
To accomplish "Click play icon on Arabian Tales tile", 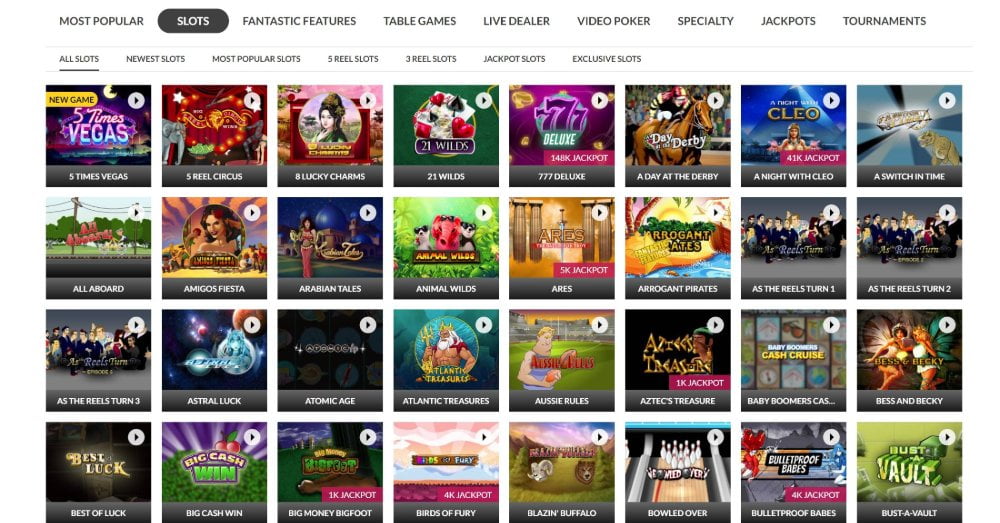I will (x=368, y=212).
